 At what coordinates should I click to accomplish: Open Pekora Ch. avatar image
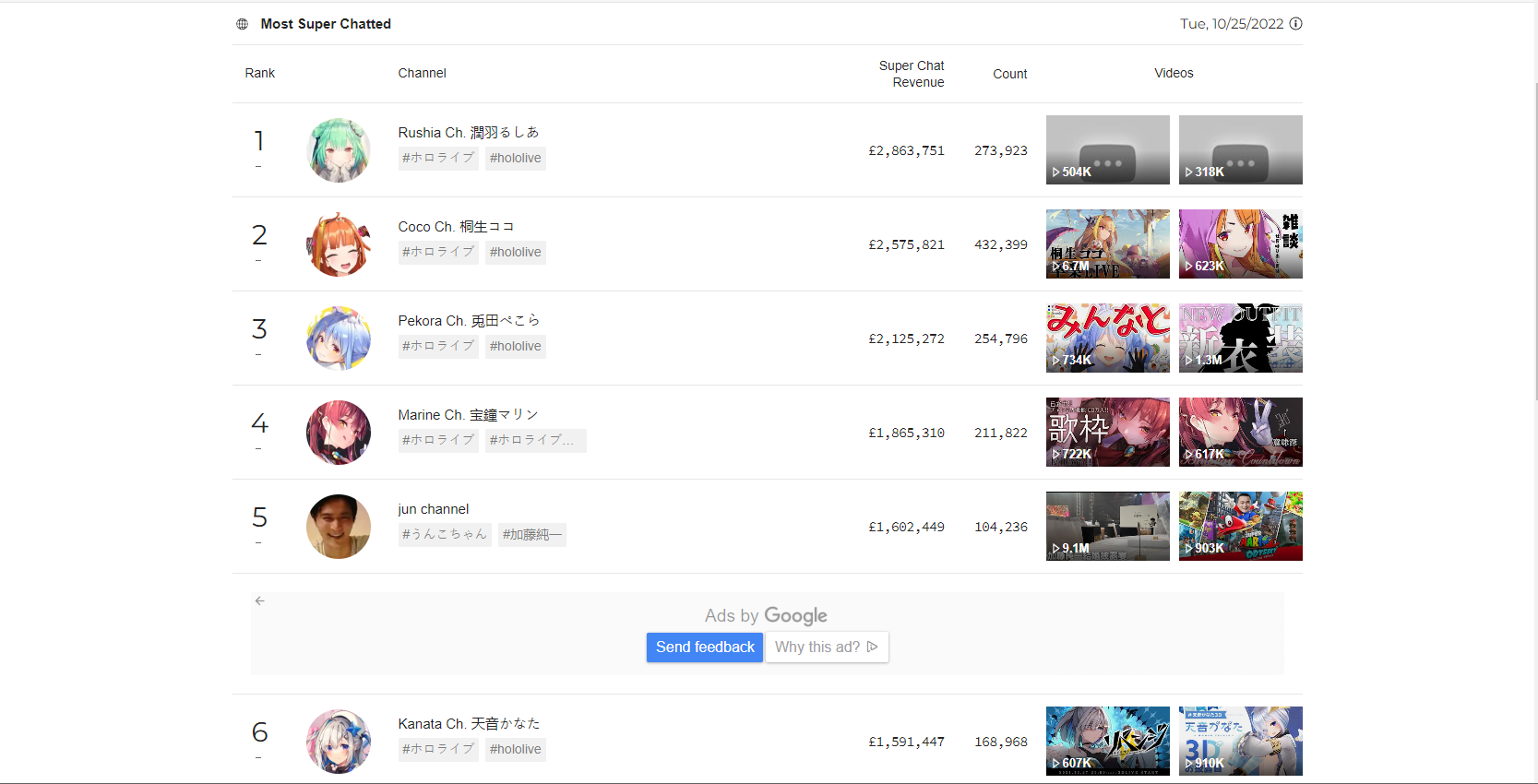[x=339, y=339]
